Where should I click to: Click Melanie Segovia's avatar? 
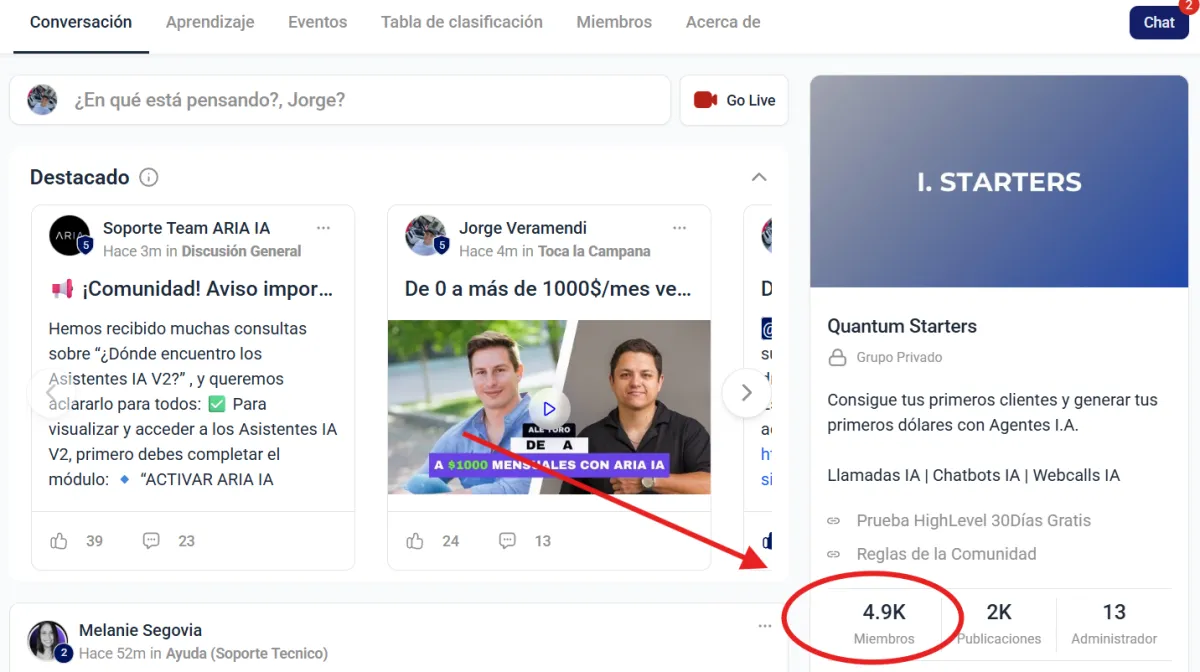tap(48, 641)
